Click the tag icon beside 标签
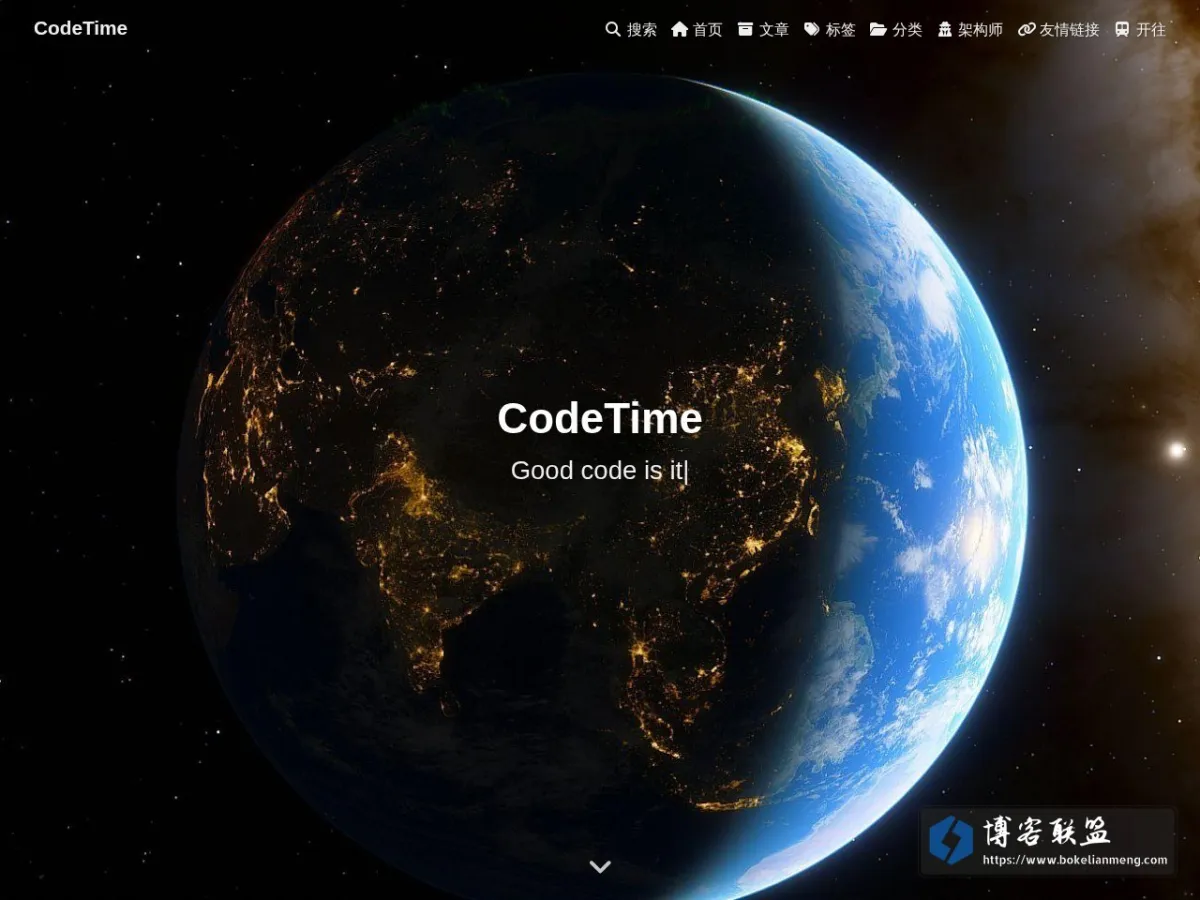The image size is (1200, 900). (812, 29)
